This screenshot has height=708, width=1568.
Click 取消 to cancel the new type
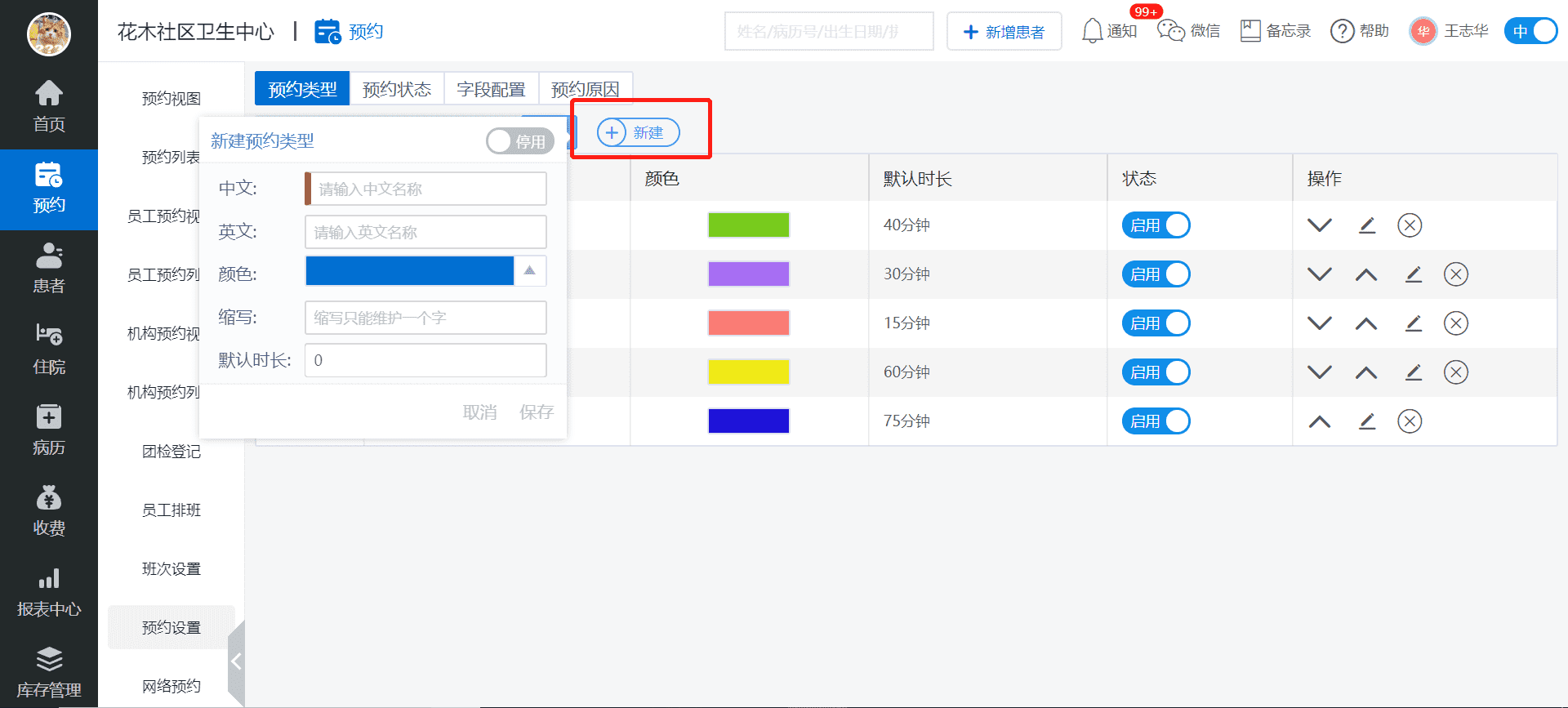479,412
